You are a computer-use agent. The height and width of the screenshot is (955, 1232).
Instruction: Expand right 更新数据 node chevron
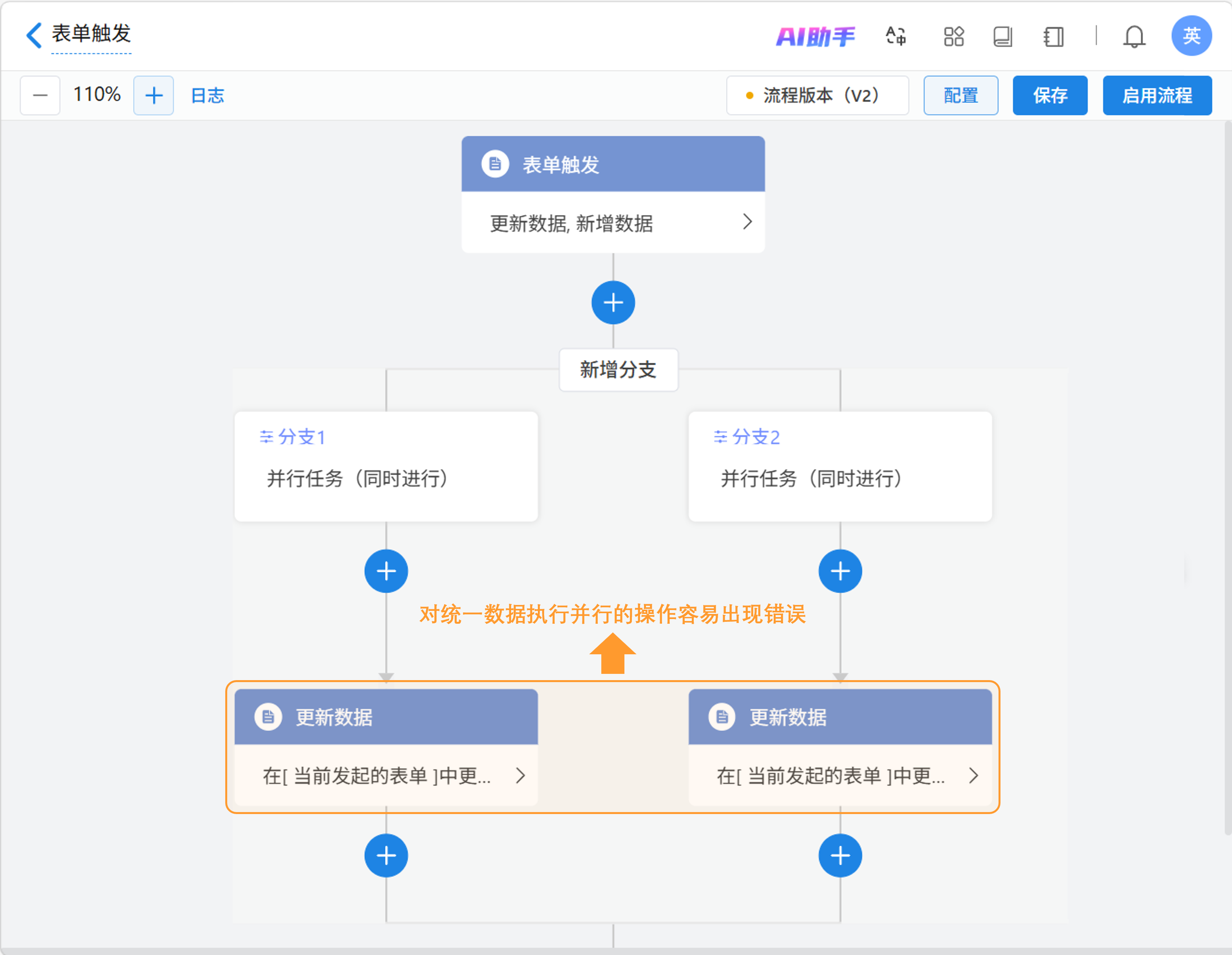(973, 776)
